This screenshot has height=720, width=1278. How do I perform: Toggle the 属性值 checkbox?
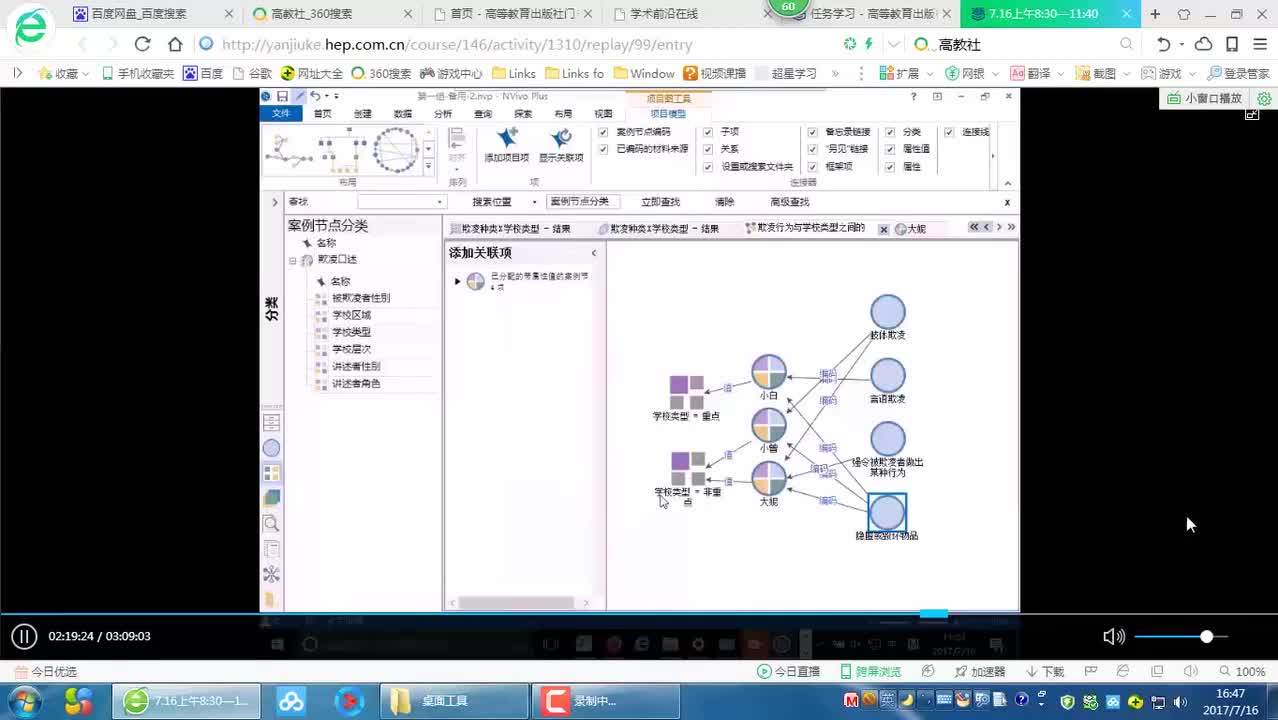tap(890, 149)
